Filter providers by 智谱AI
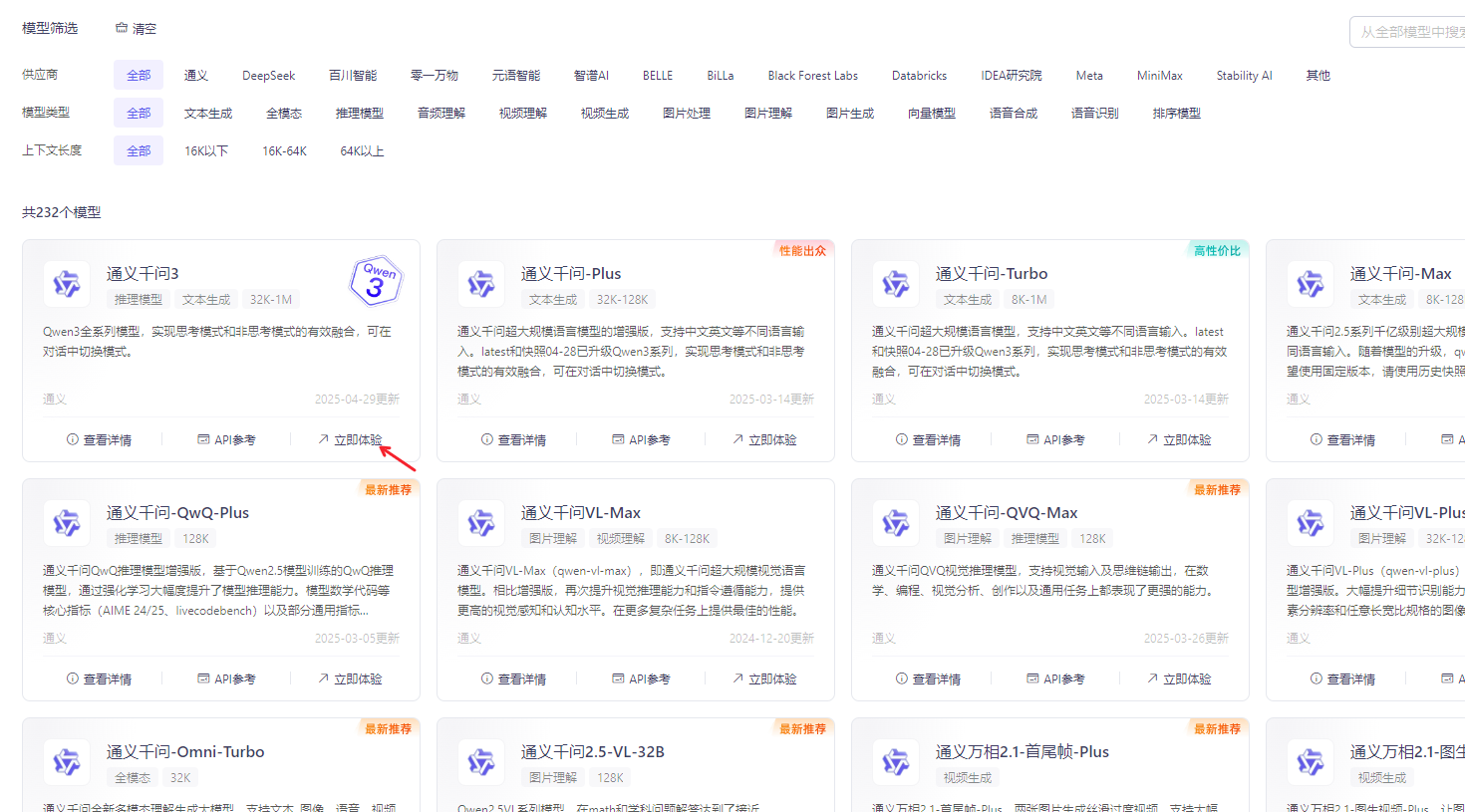This screenshot has width=1465, height=812. (591, 75)
